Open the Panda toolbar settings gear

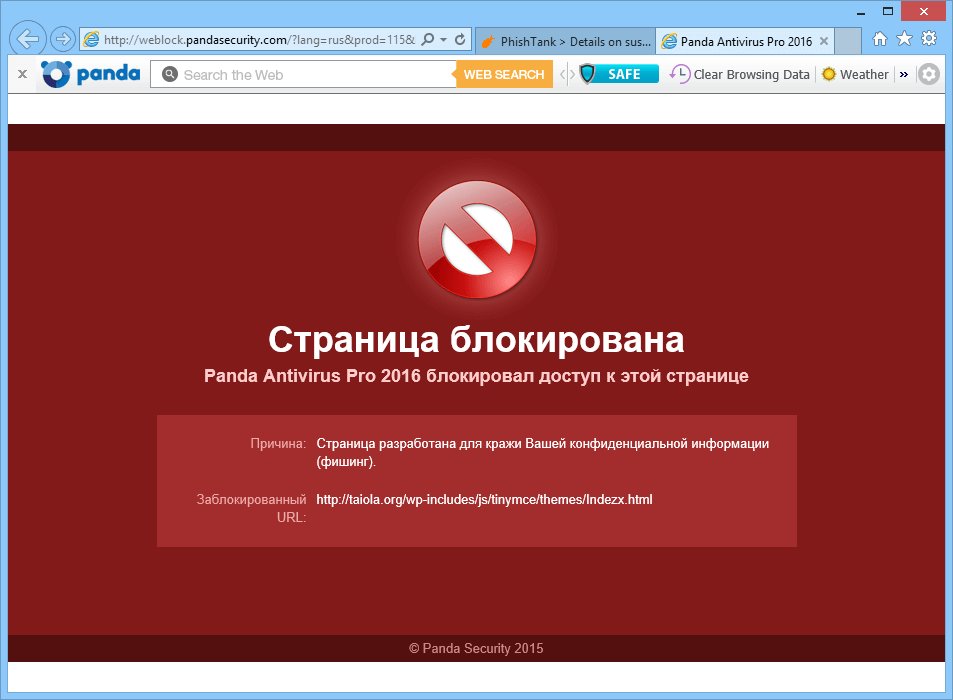[929, 74]
